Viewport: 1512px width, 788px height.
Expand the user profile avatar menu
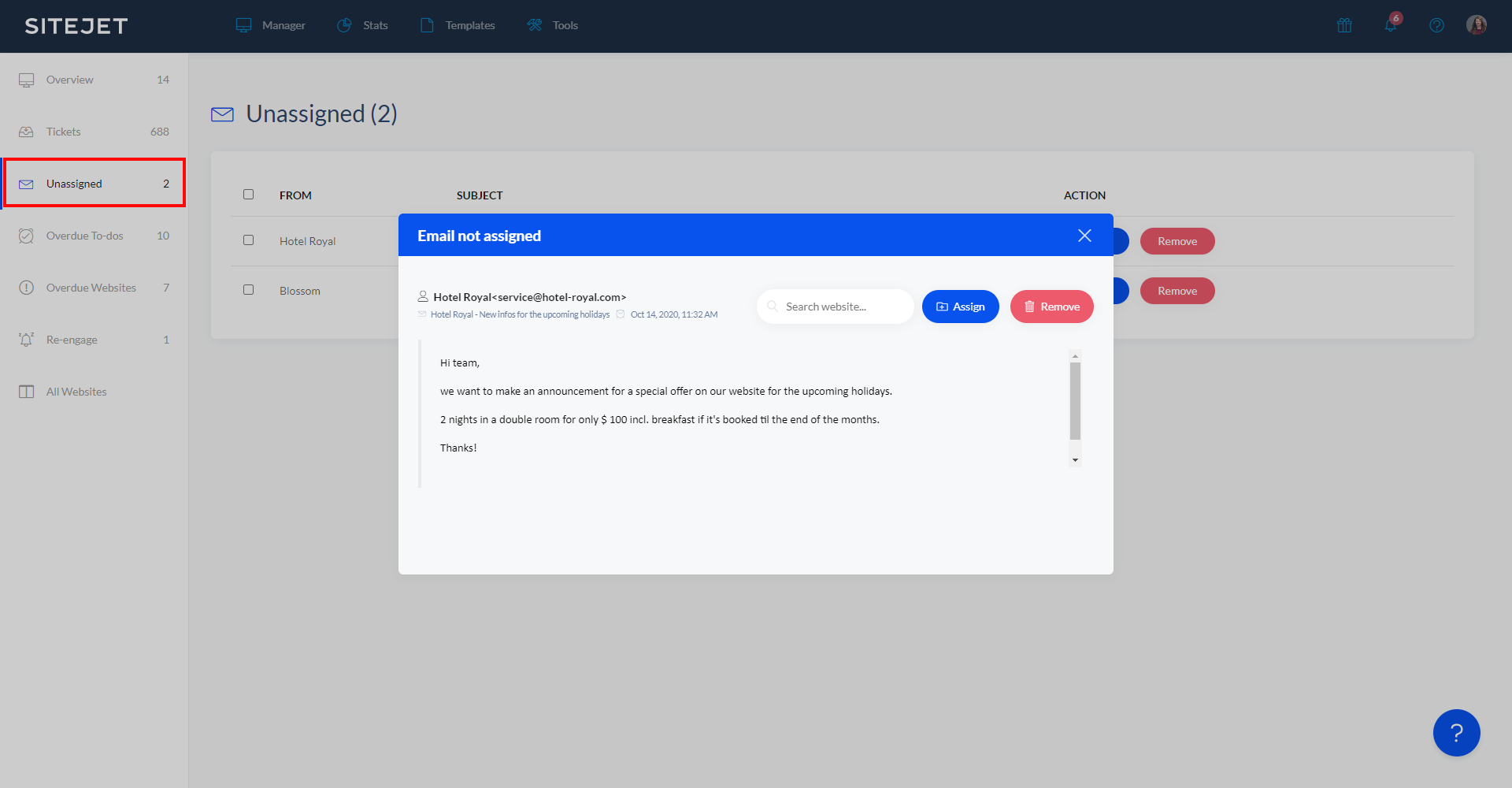[1477, 25]
